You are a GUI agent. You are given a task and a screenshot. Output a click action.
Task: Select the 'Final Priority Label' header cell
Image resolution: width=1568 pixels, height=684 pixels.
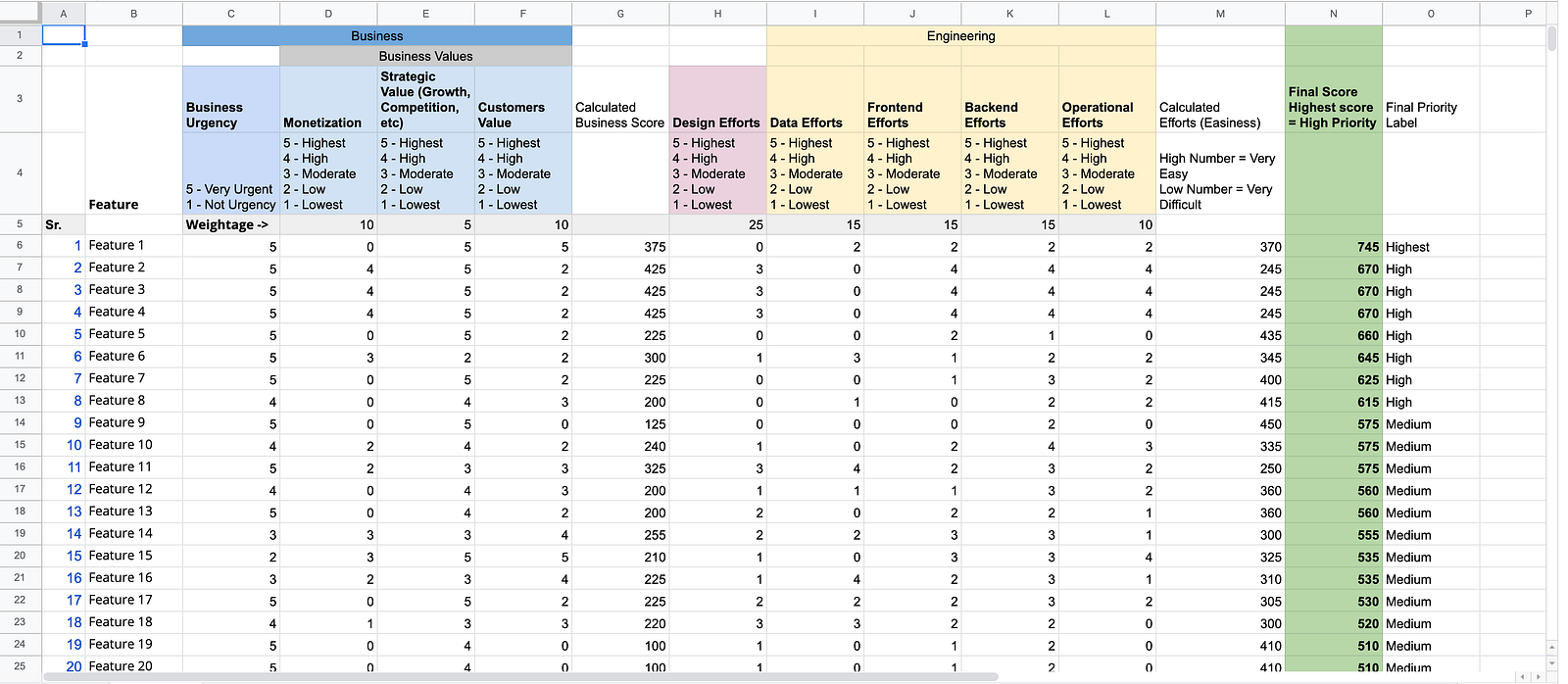pyautogui.click(x=1431, y=99)
